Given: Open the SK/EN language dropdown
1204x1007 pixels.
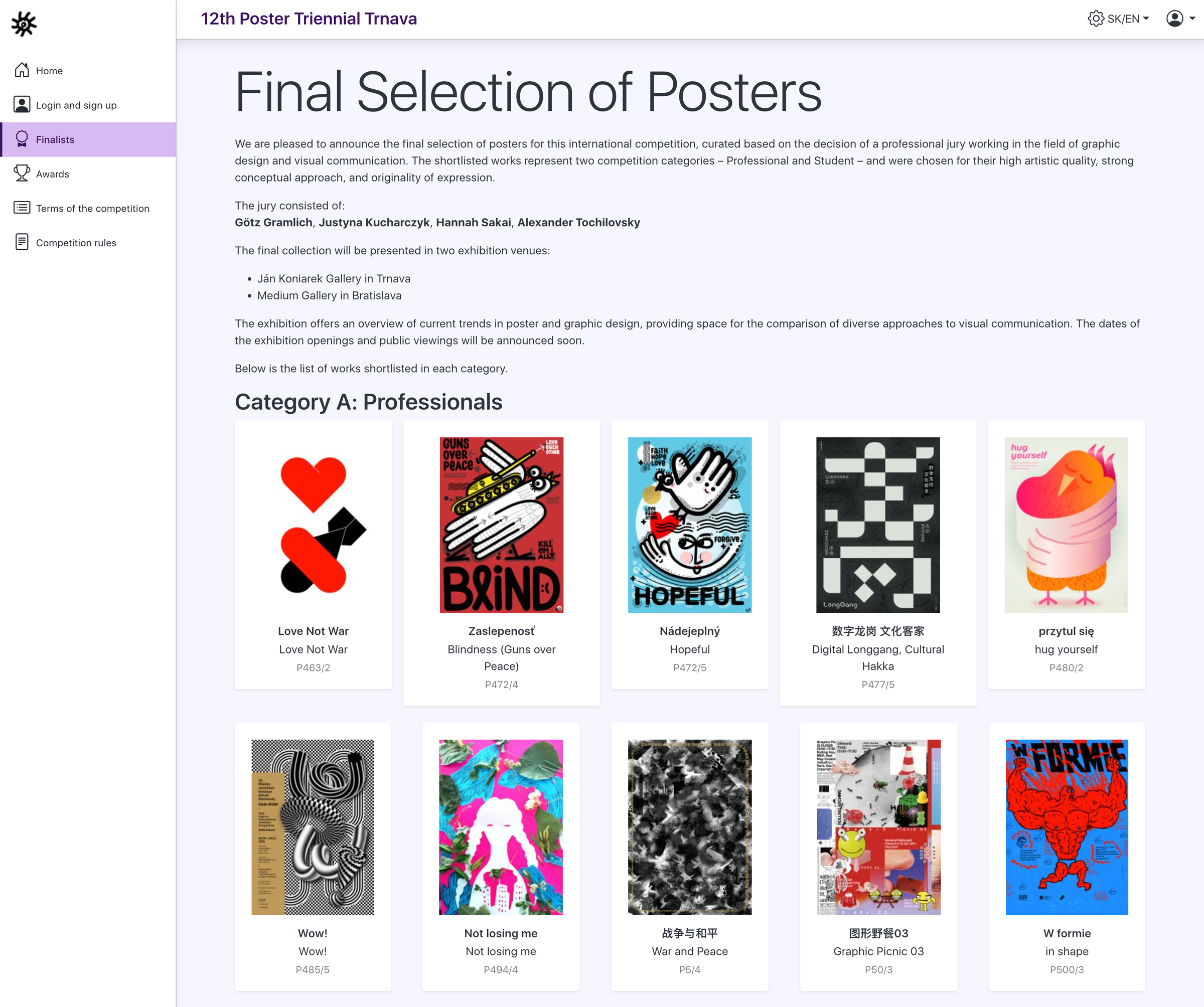Looking at the screenshot, I should pos(1128,19).
